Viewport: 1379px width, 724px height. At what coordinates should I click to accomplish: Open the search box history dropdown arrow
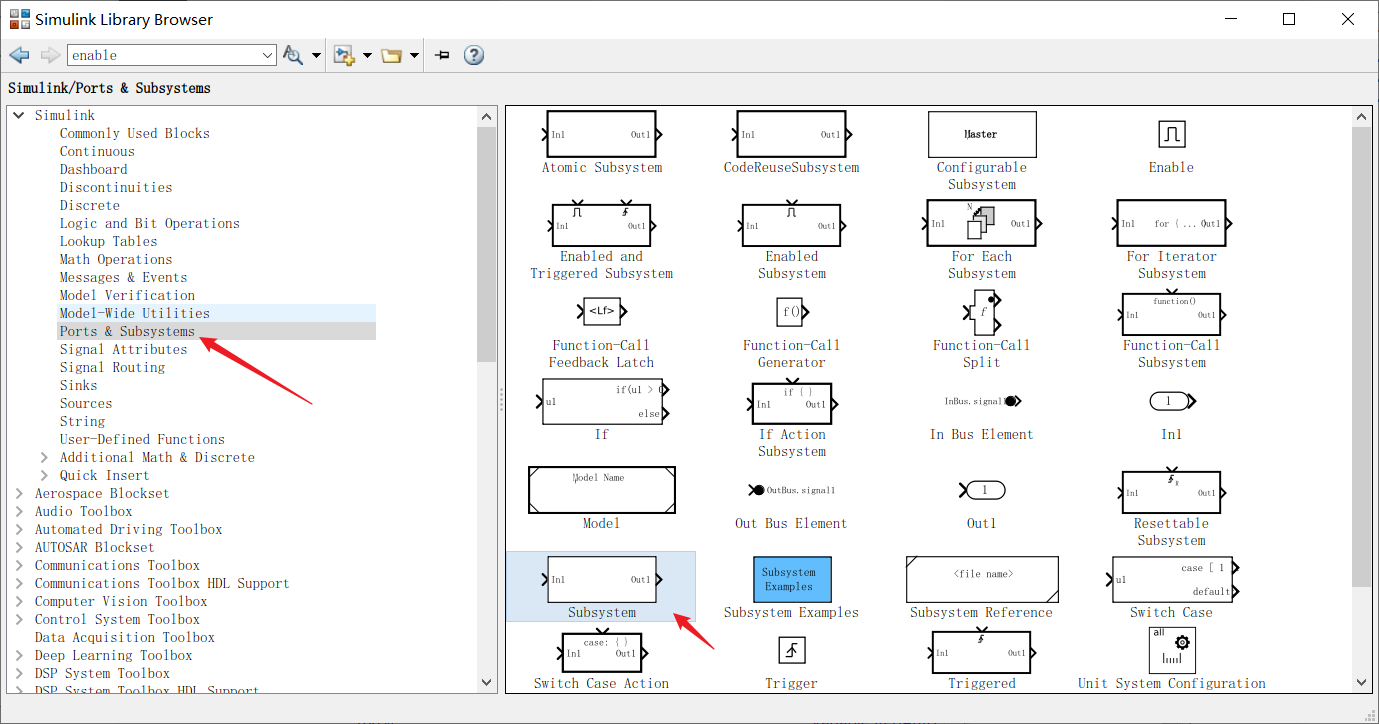(267, 56)
